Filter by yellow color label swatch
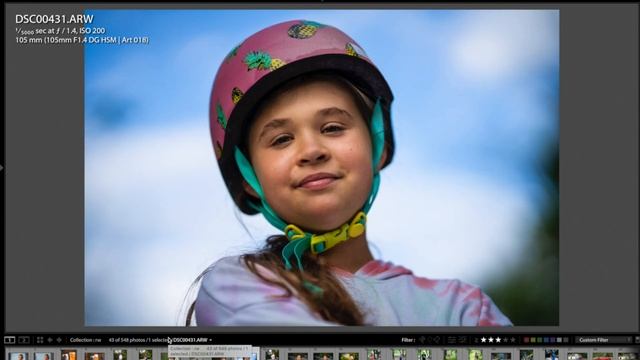The image size is (640, 360). click(533, 340)
